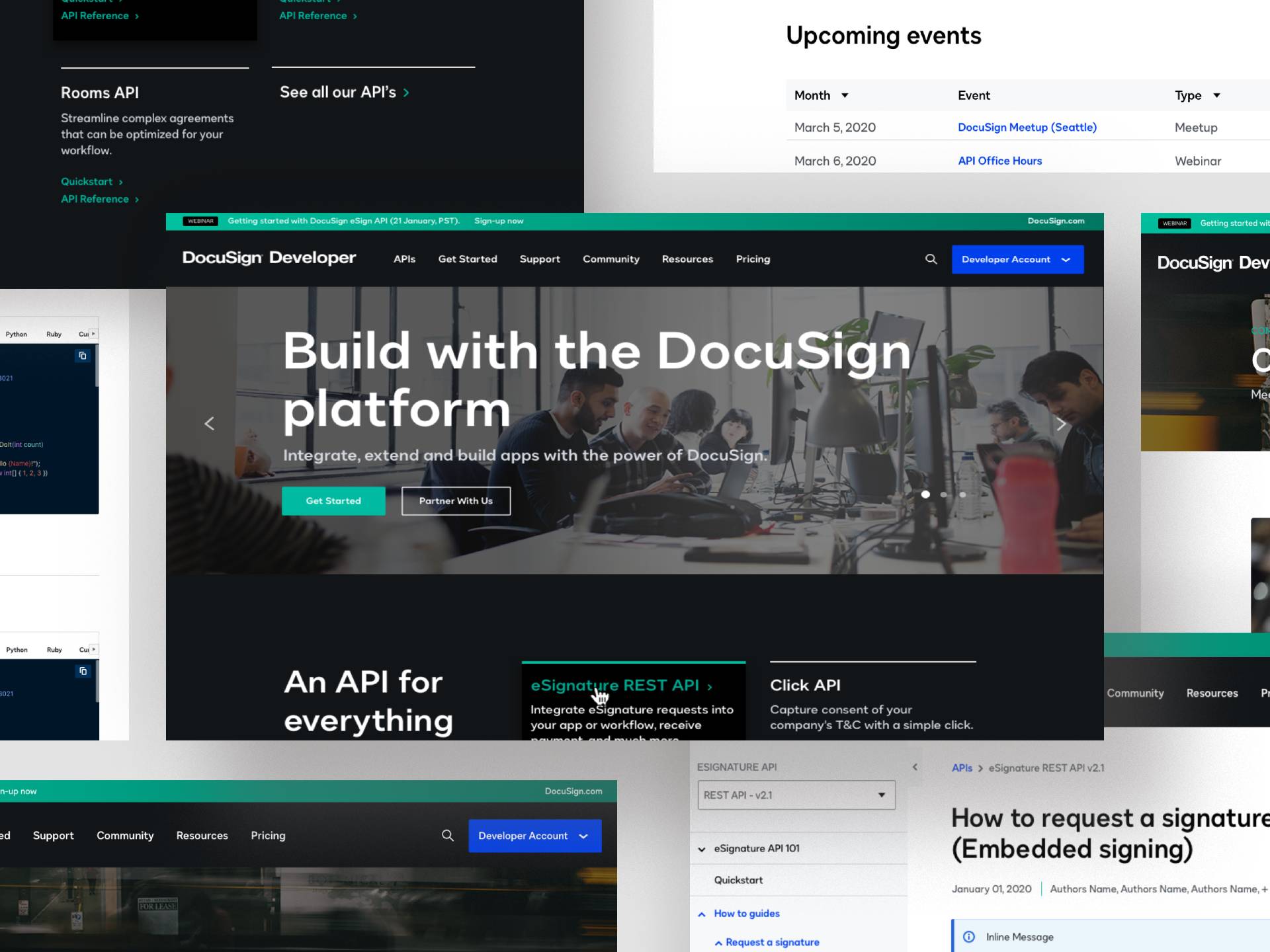Open the API Office Hours event
The height and width of the screenshot is (952, 1270).
click(999, 161)
